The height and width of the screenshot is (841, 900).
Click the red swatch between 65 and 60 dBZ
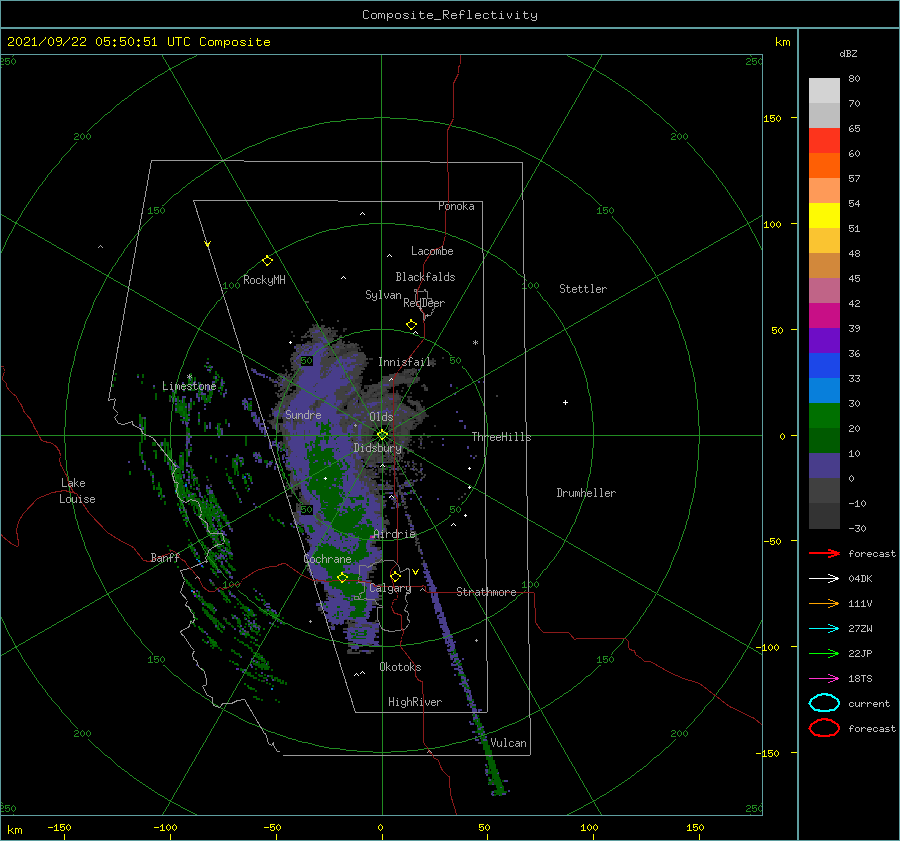pos(824,141)
